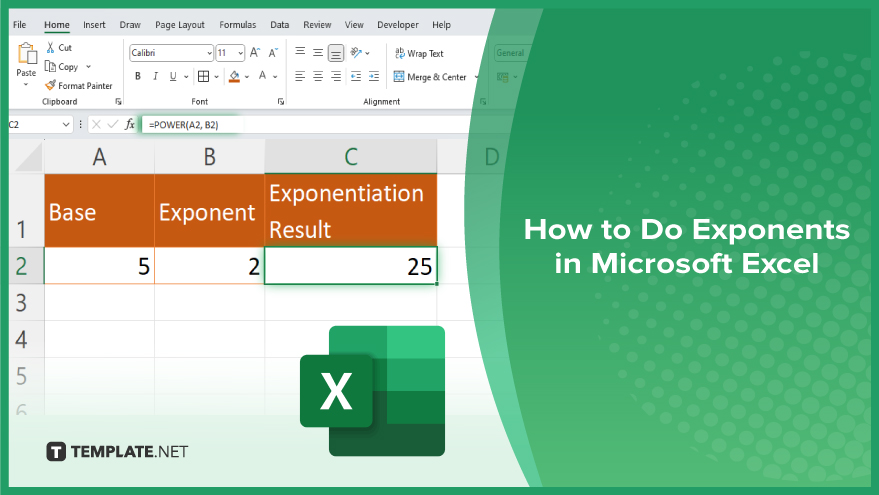879x495 pixels.
Task: Click the Copy icon
Action: point(50,66)
